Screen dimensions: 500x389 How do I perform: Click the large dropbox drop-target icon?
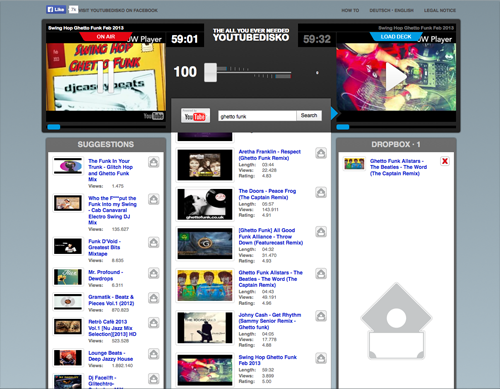click(x=396, y=321)
